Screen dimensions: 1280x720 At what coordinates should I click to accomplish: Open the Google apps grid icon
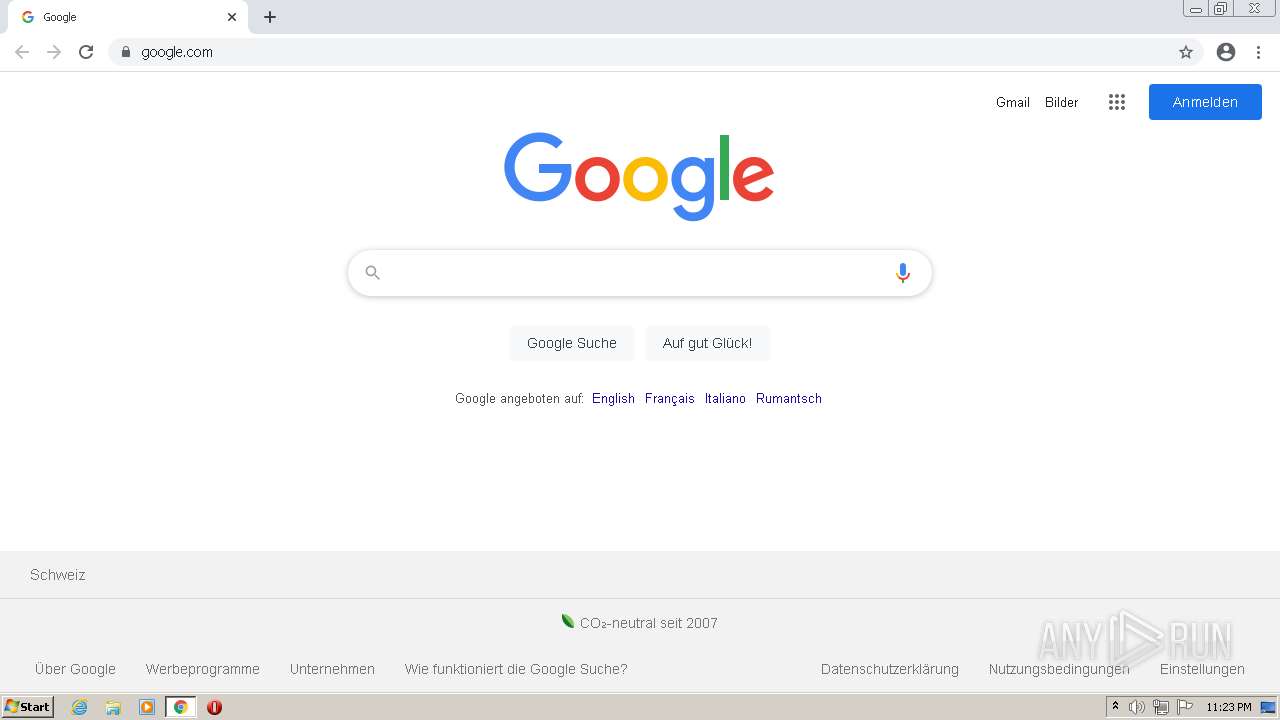point(1117,102)
